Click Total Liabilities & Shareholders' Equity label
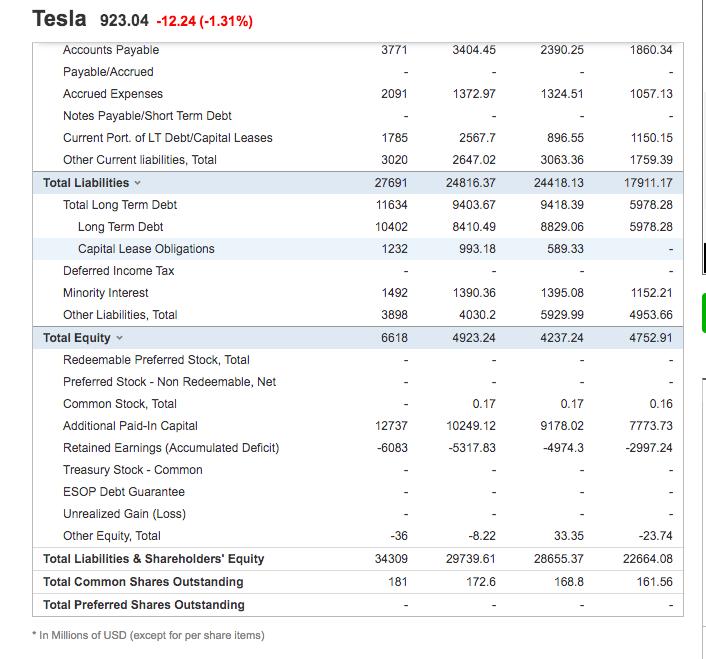 (x=154, y=559)
